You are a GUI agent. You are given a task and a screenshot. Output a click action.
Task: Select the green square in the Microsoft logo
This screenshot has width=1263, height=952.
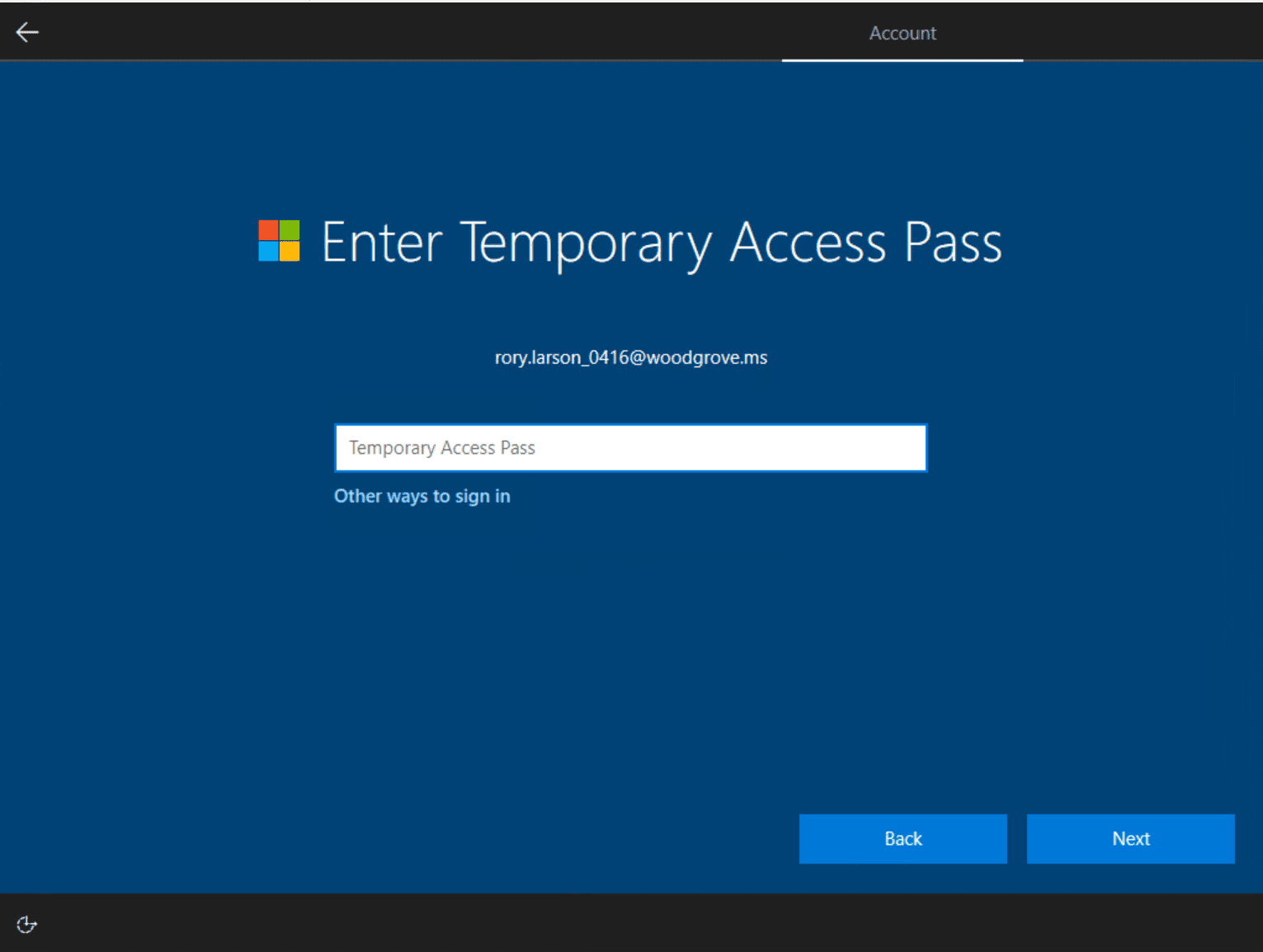coord(289,232)
